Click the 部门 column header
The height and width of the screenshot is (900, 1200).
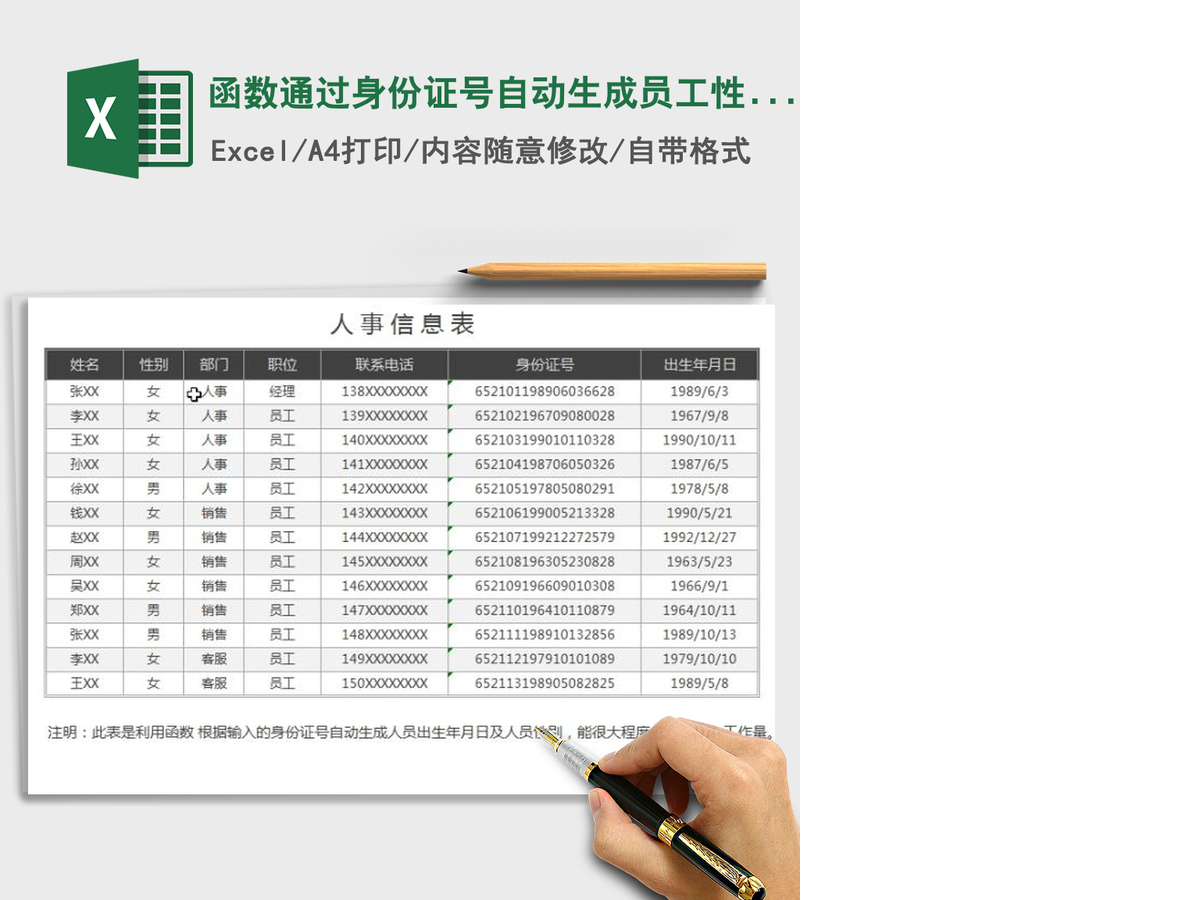pyautogui.click(x=214, y=365)
